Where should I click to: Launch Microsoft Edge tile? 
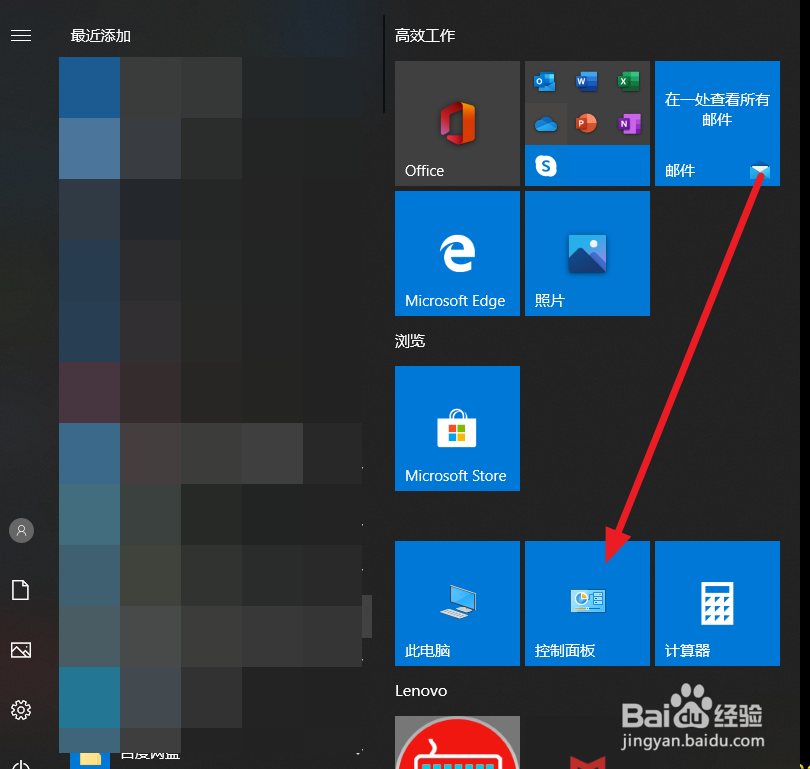[457, 254]
